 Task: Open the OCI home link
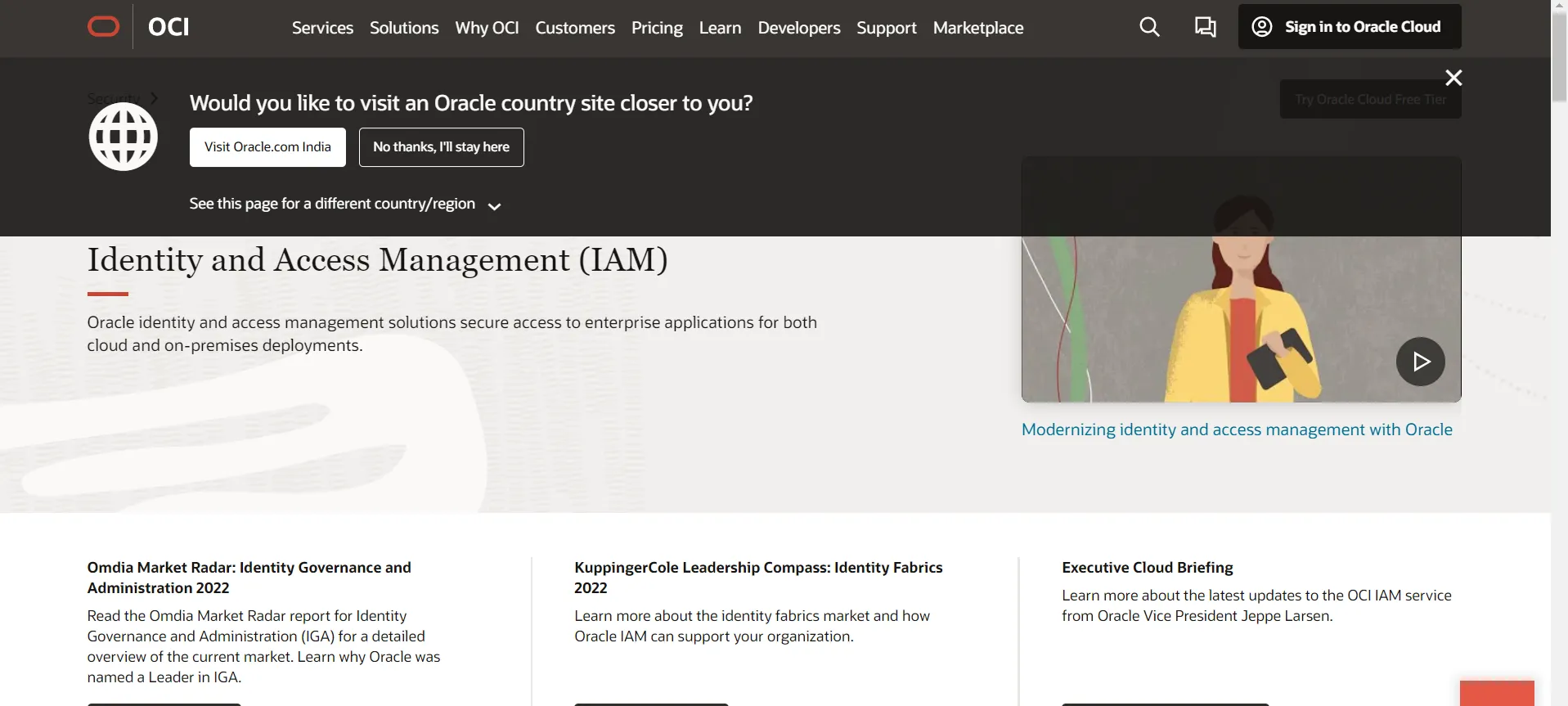coord(168,27)
